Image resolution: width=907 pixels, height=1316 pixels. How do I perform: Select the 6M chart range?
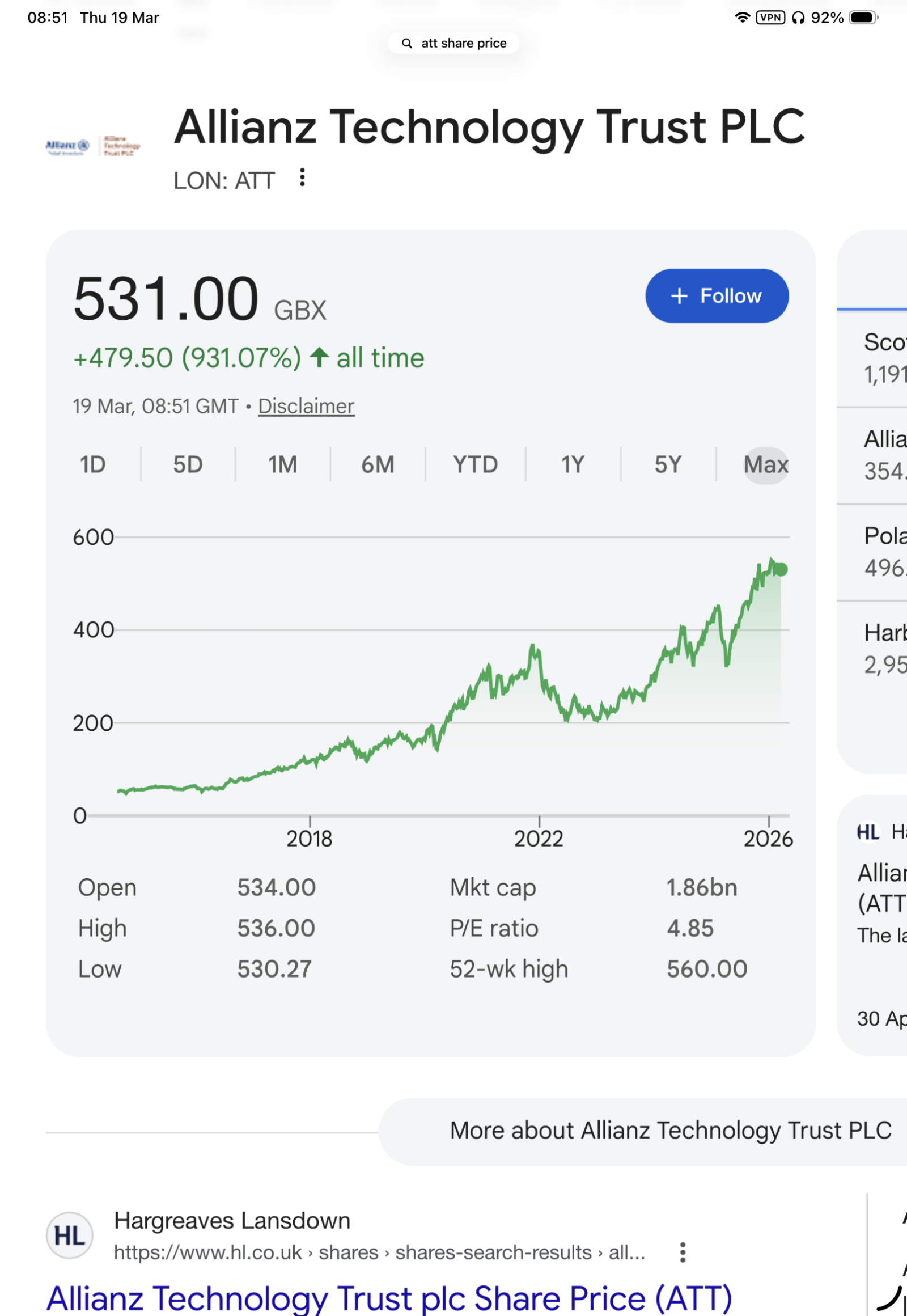[378, 464]
